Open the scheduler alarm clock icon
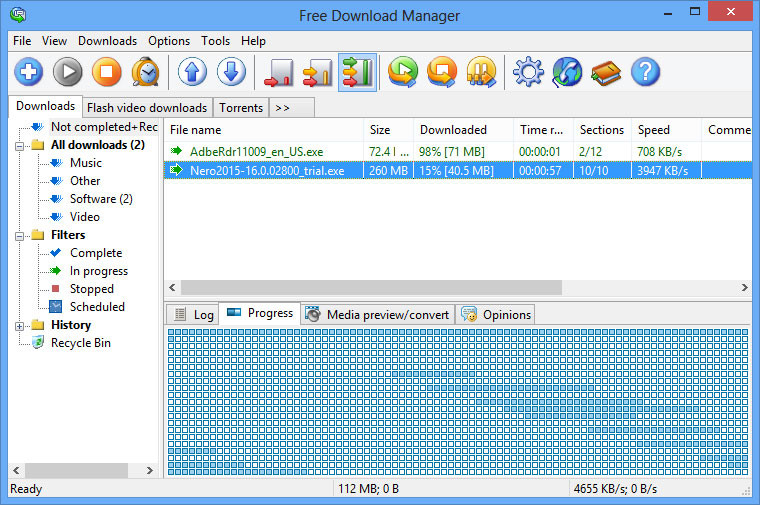 145,72
